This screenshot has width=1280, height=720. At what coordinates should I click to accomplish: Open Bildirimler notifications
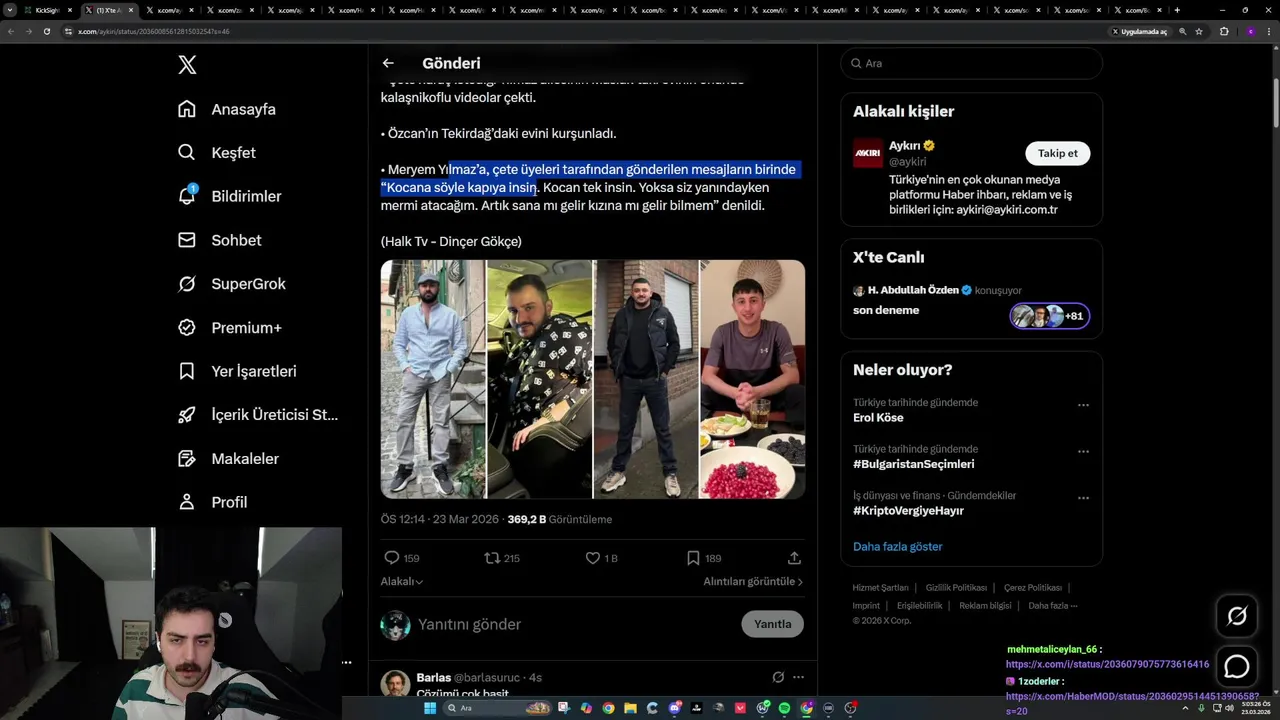click(x=229, y=196)
